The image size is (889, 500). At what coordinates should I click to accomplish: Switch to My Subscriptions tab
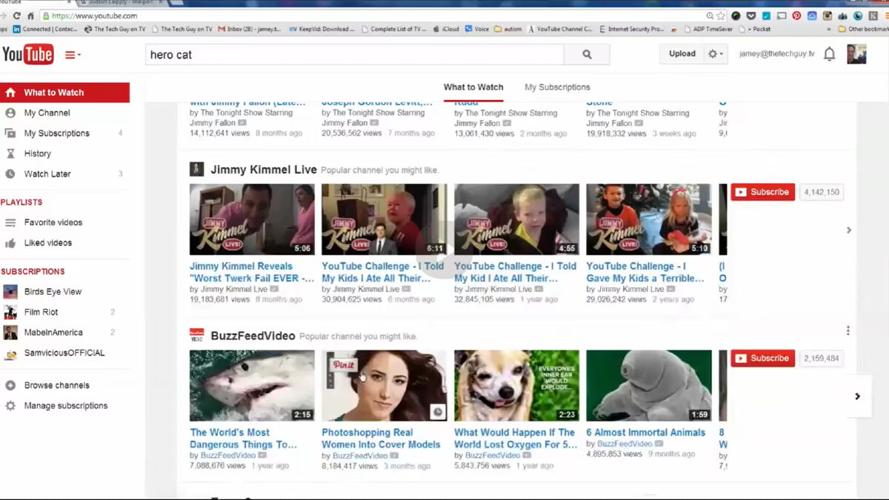point(557,87)
